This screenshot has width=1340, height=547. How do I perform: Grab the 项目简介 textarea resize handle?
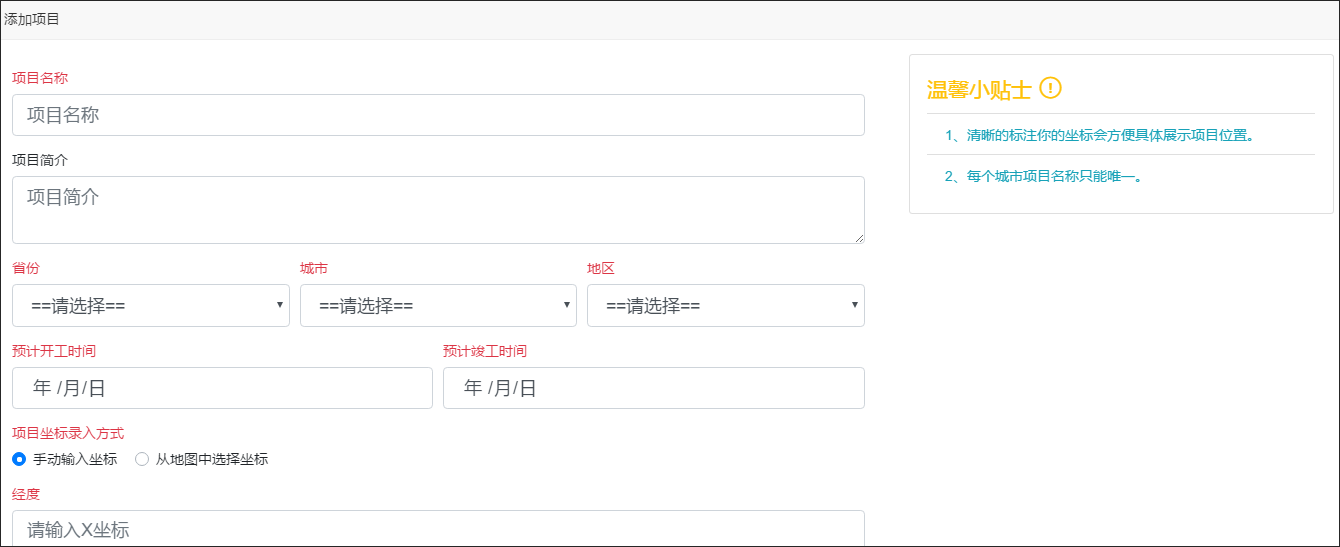click(x=858, y=237)
